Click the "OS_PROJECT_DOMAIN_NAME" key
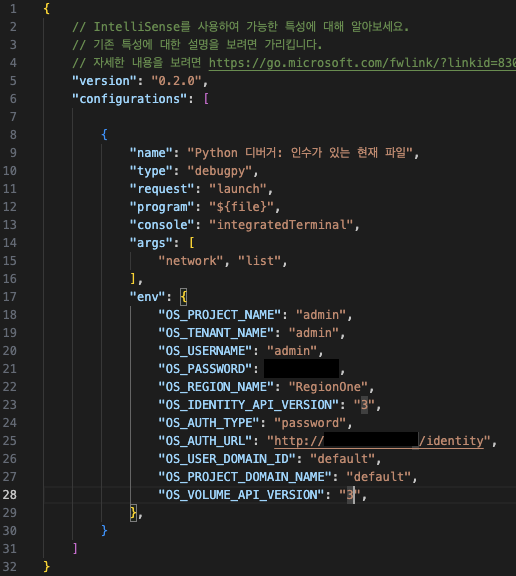Viewport: 516px width, 576px height. (x=245, y=477)
